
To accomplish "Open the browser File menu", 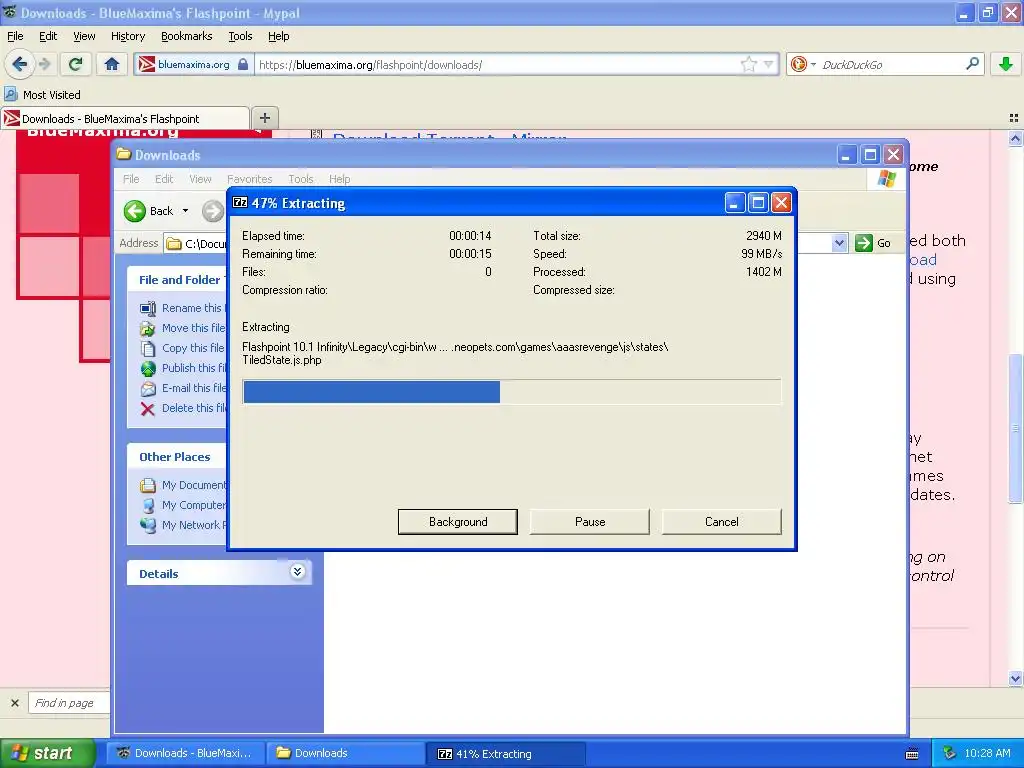I will point(15,36).
